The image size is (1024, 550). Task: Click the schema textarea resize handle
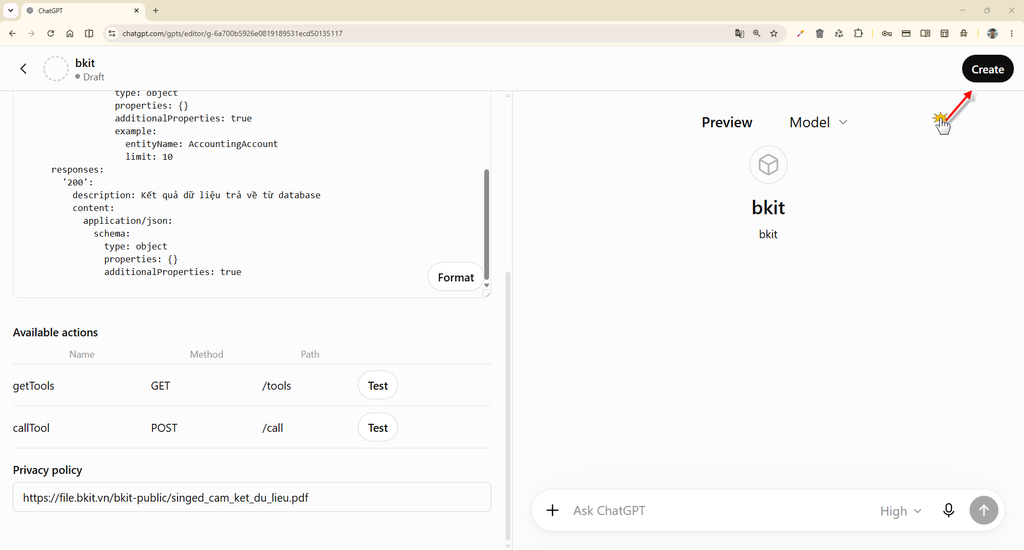tap(487, 294)
